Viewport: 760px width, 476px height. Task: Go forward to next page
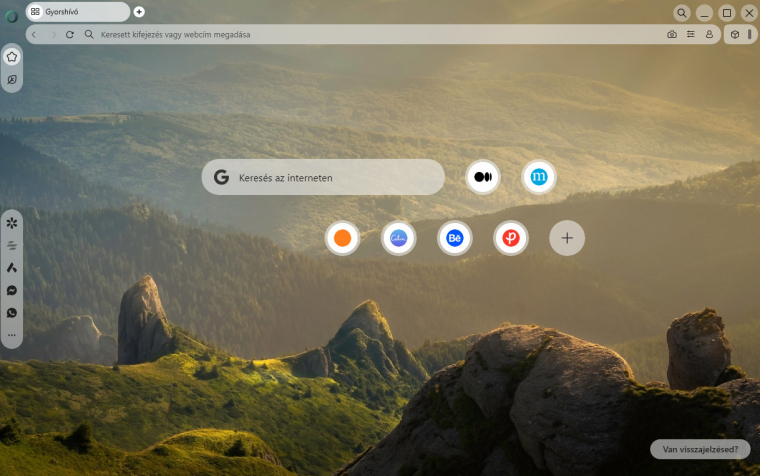[x=53, y=34]
